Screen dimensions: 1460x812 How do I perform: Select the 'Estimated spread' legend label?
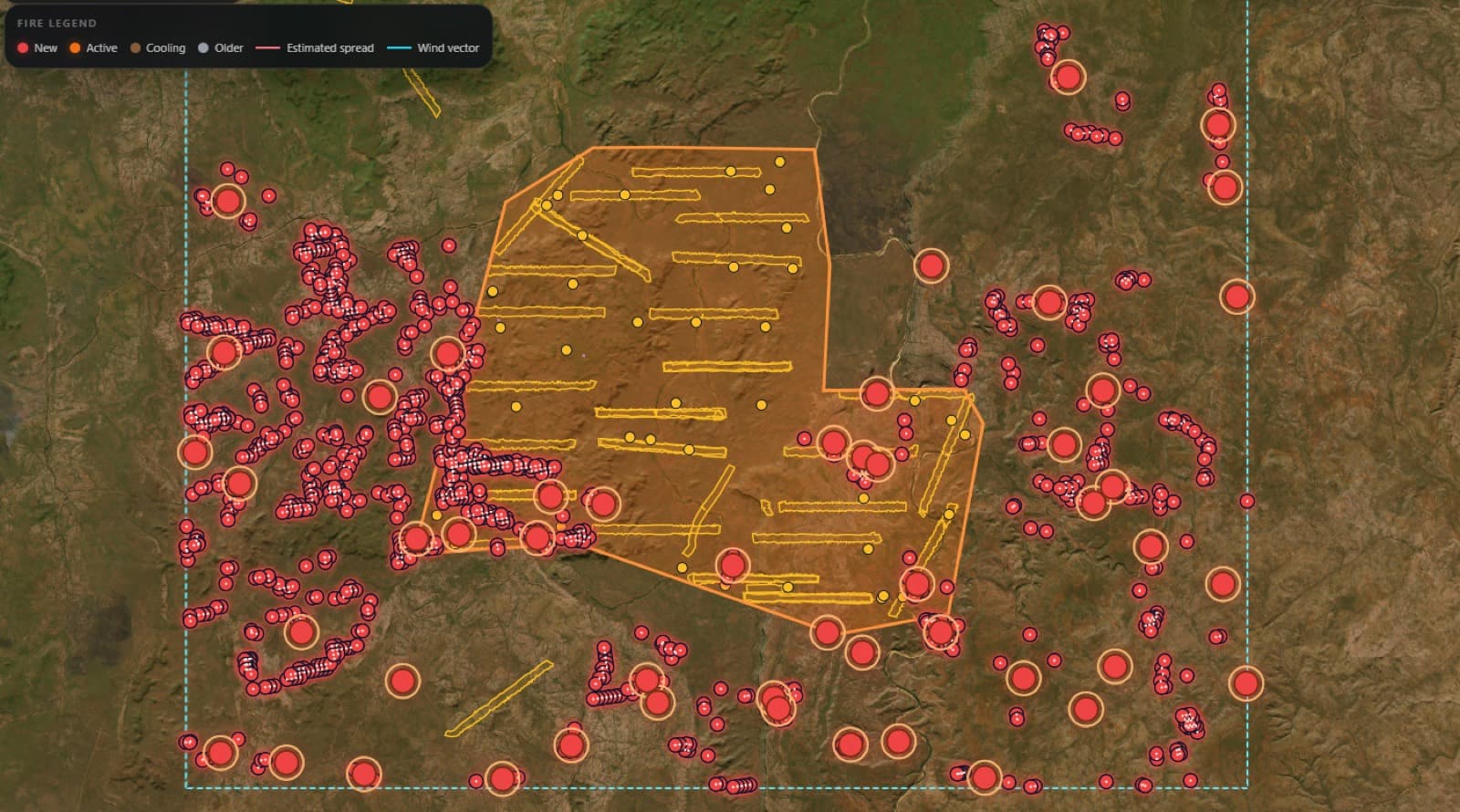330,47
